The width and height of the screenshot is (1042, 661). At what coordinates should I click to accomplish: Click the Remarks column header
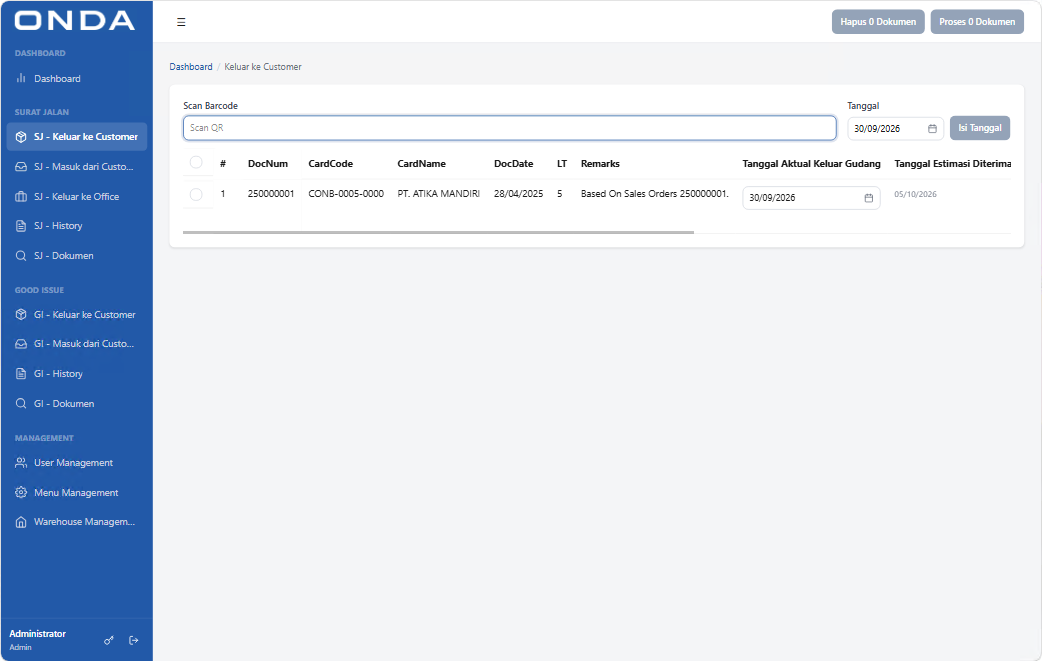[x=600, y=163]
